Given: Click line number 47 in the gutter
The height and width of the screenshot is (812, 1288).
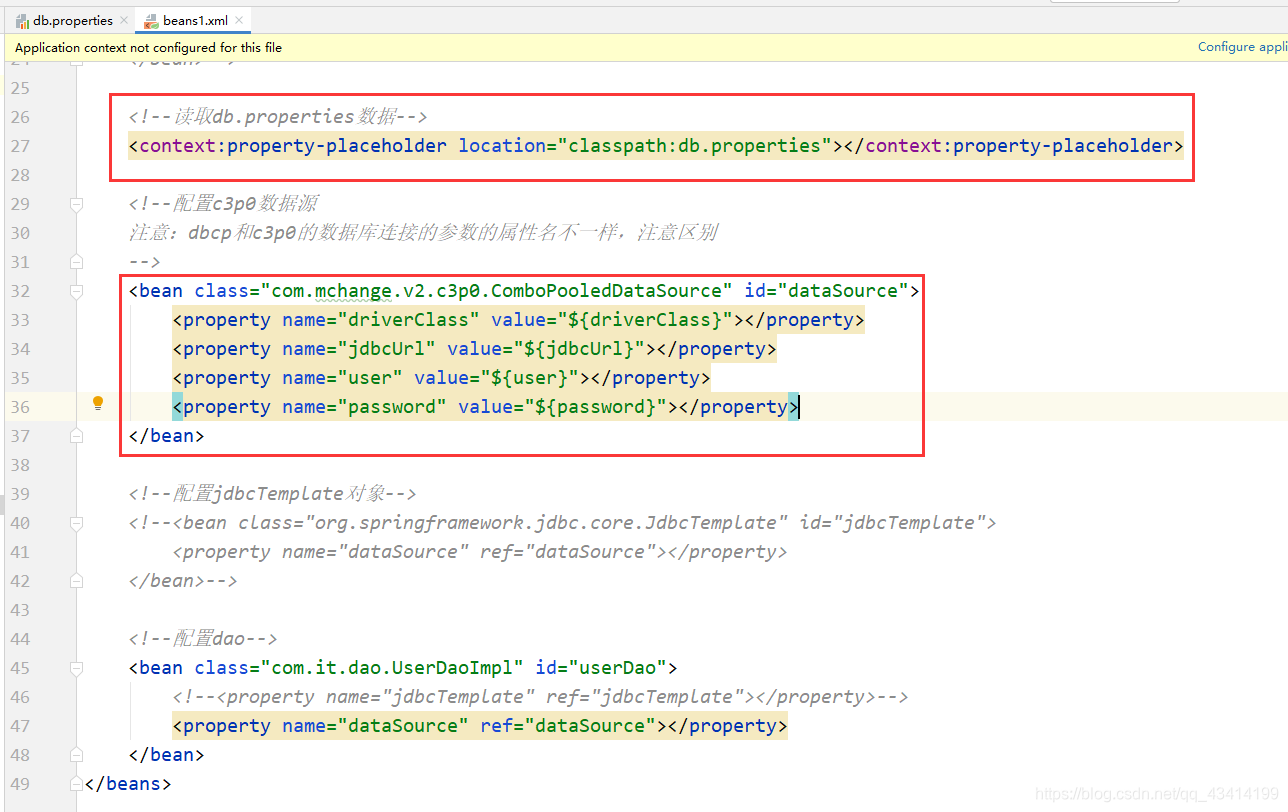Looking at the screenshot, I should tap(20, 726).
